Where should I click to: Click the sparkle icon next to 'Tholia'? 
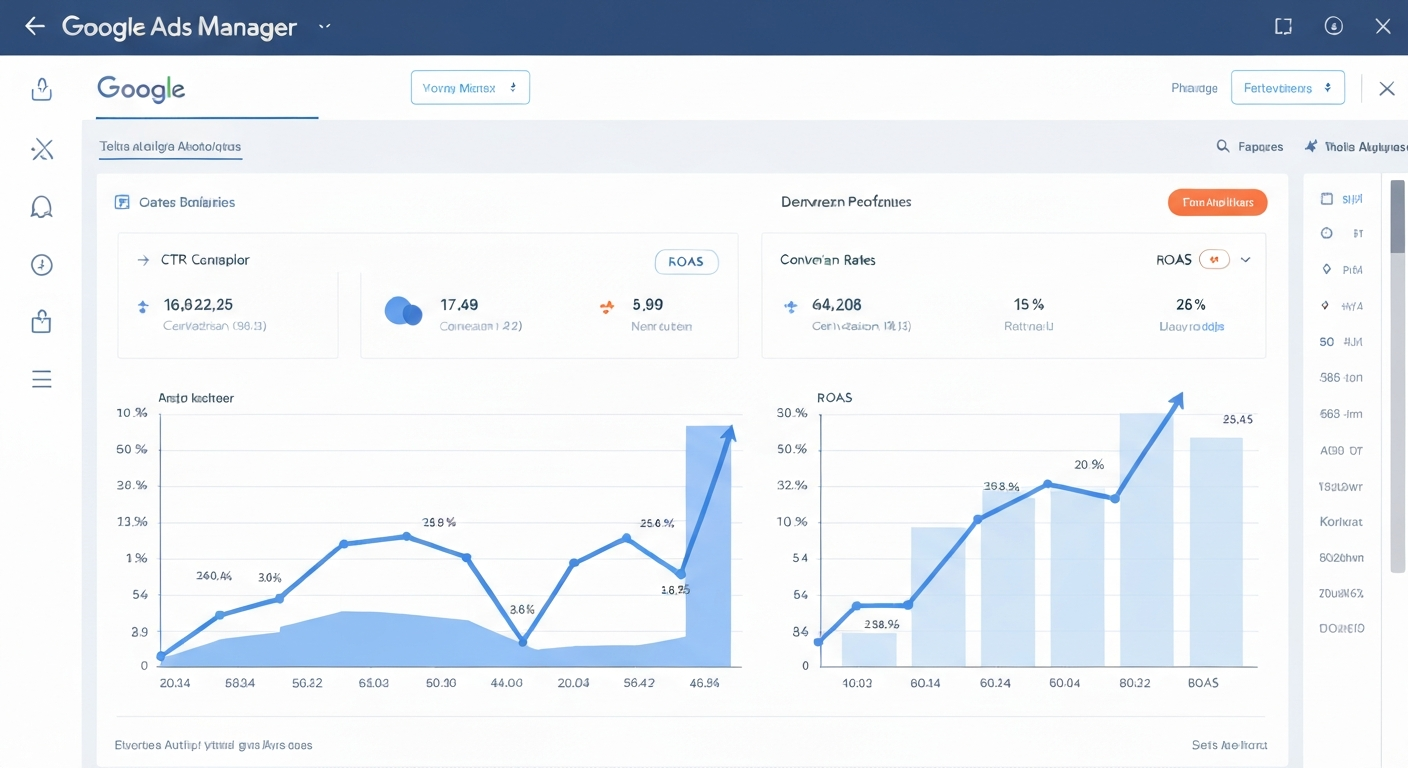point(1311,146)
